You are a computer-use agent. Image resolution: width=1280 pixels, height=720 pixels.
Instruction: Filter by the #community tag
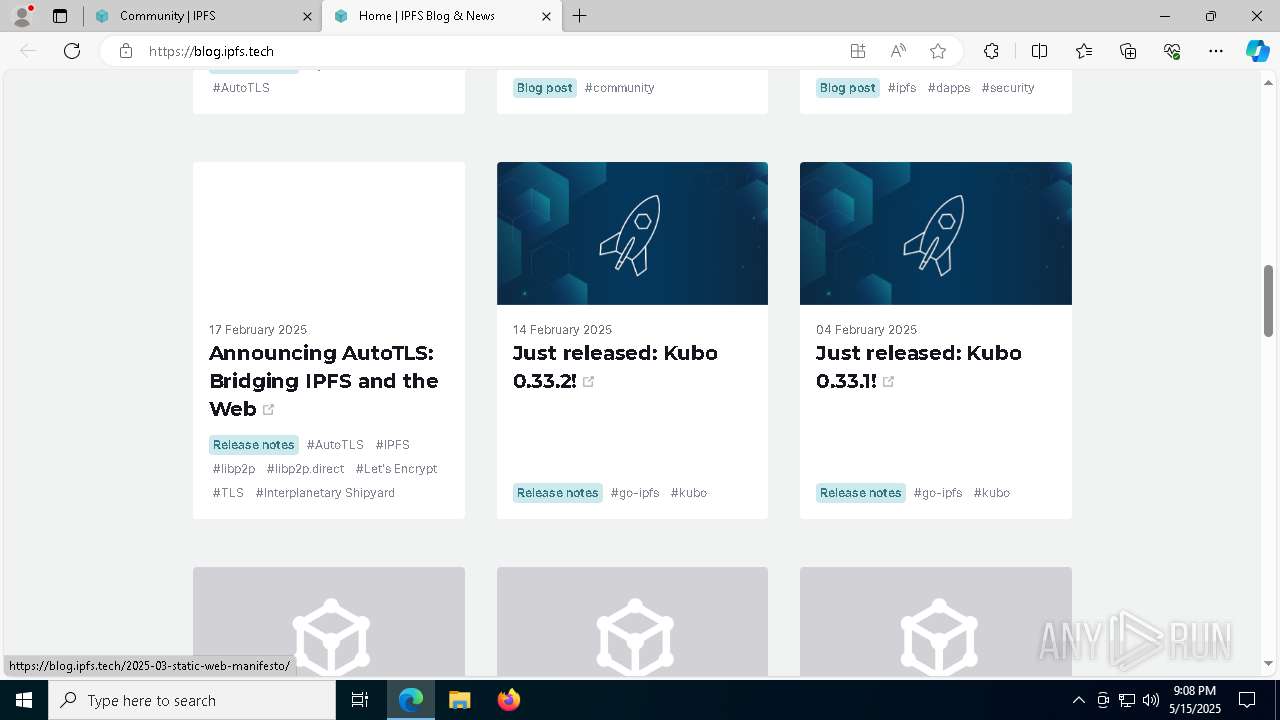(620, 88)
